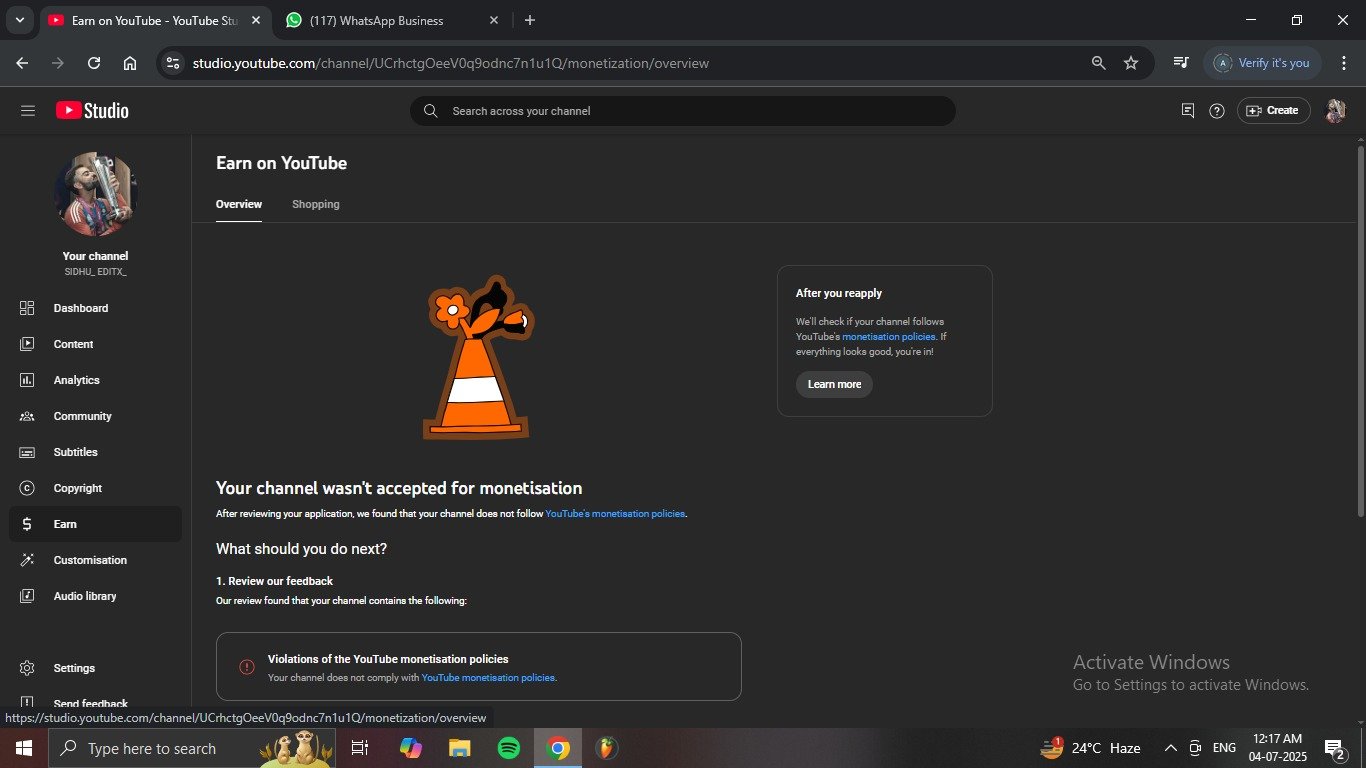Screen dimensions: 1366x768
Task: Close the Earn on YouTube tab
Action: point(255,20)
